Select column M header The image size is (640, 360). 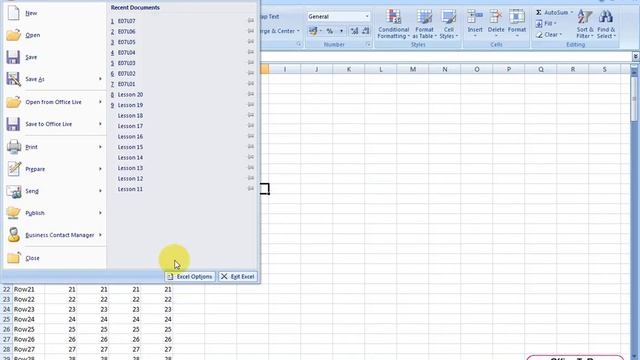coord(413,69)
